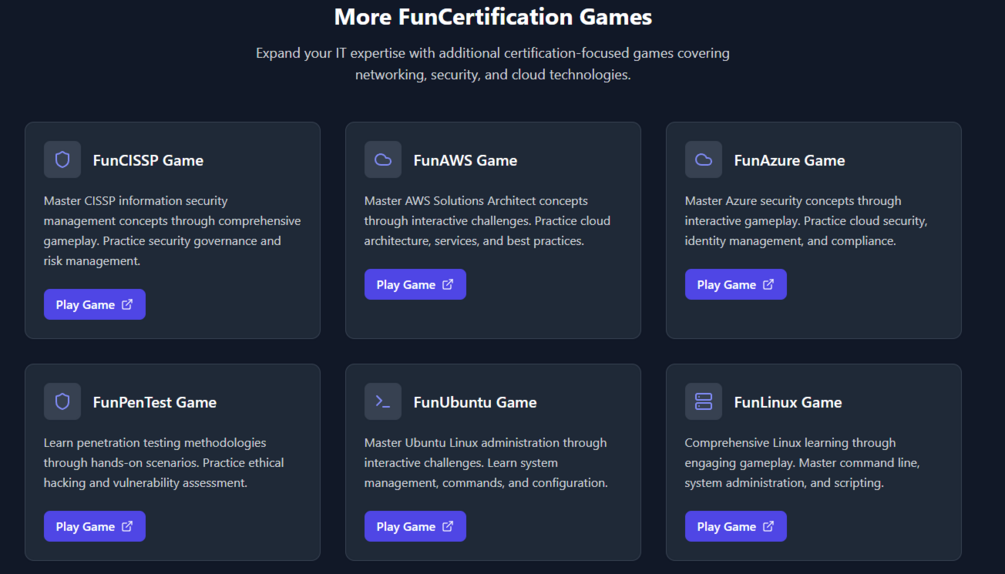
Task: Click the shield icon beside FunCISSP Game
Action: [62, 160]
